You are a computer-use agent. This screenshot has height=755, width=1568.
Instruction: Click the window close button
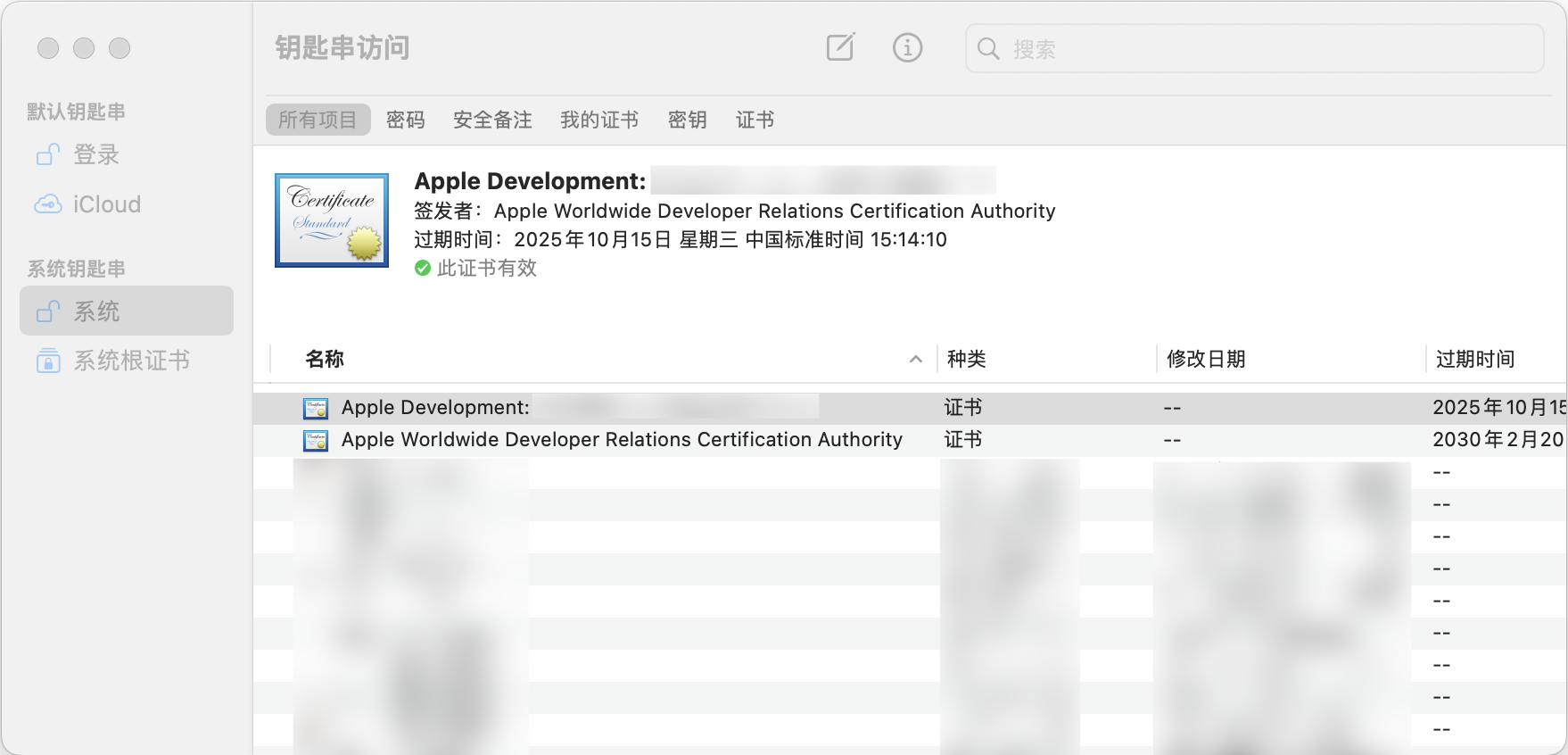[48, 48]
